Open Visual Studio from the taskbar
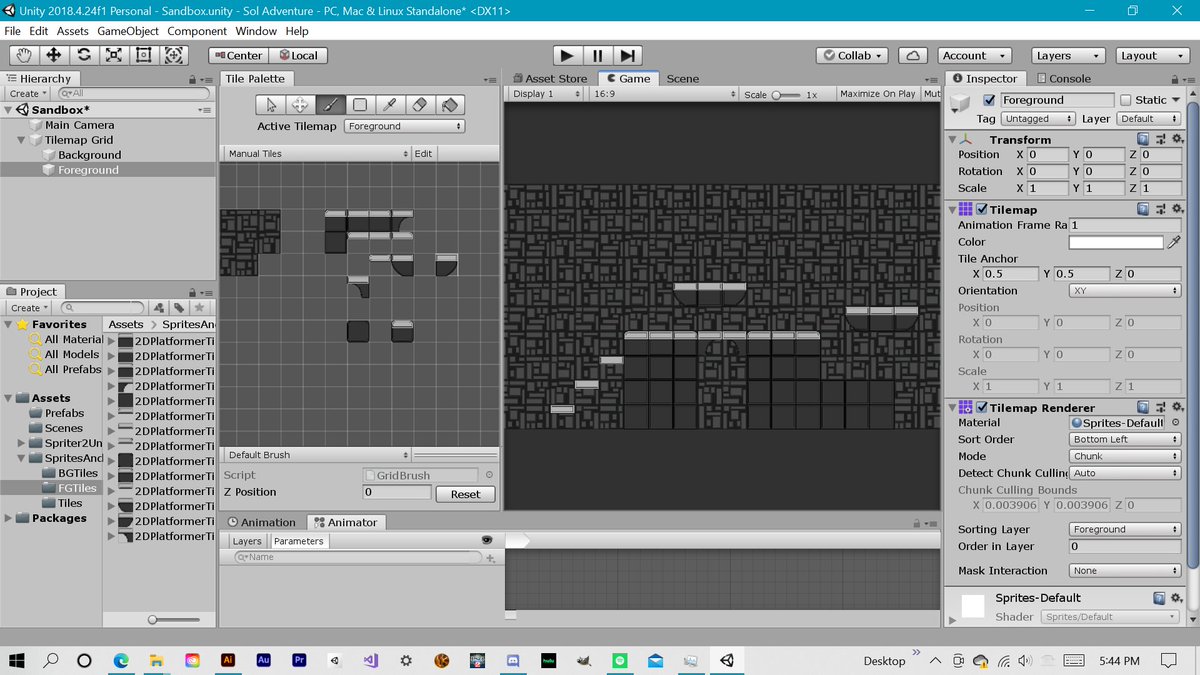Viewport: 1200px width, 675px height. click(x=370, y=661)
